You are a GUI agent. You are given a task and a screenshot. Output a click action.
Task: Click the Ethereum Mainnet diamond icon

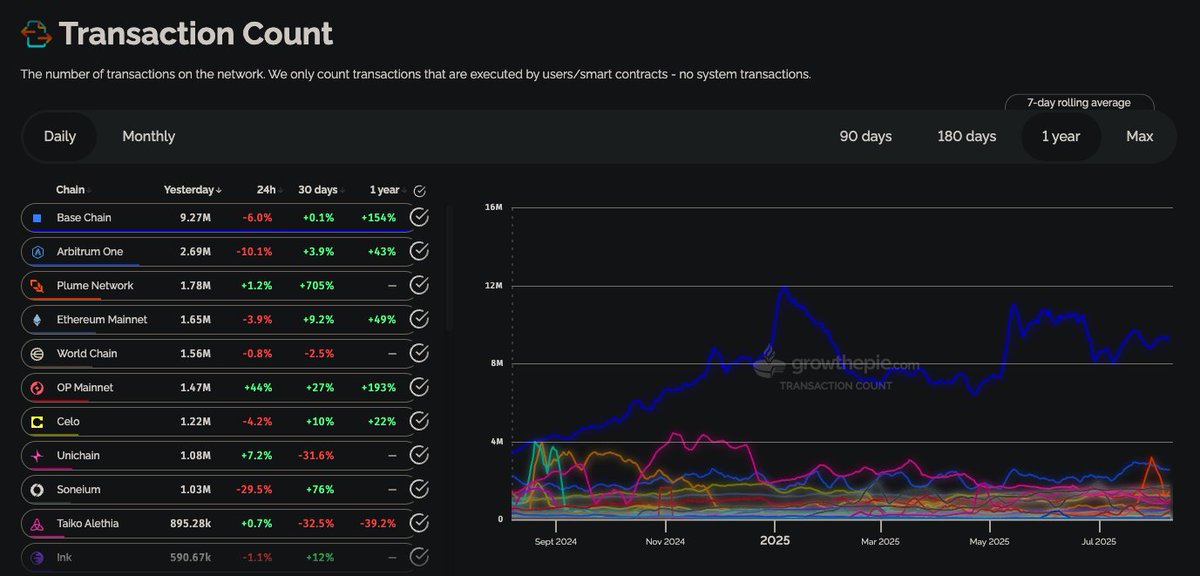tap(37, 320)
